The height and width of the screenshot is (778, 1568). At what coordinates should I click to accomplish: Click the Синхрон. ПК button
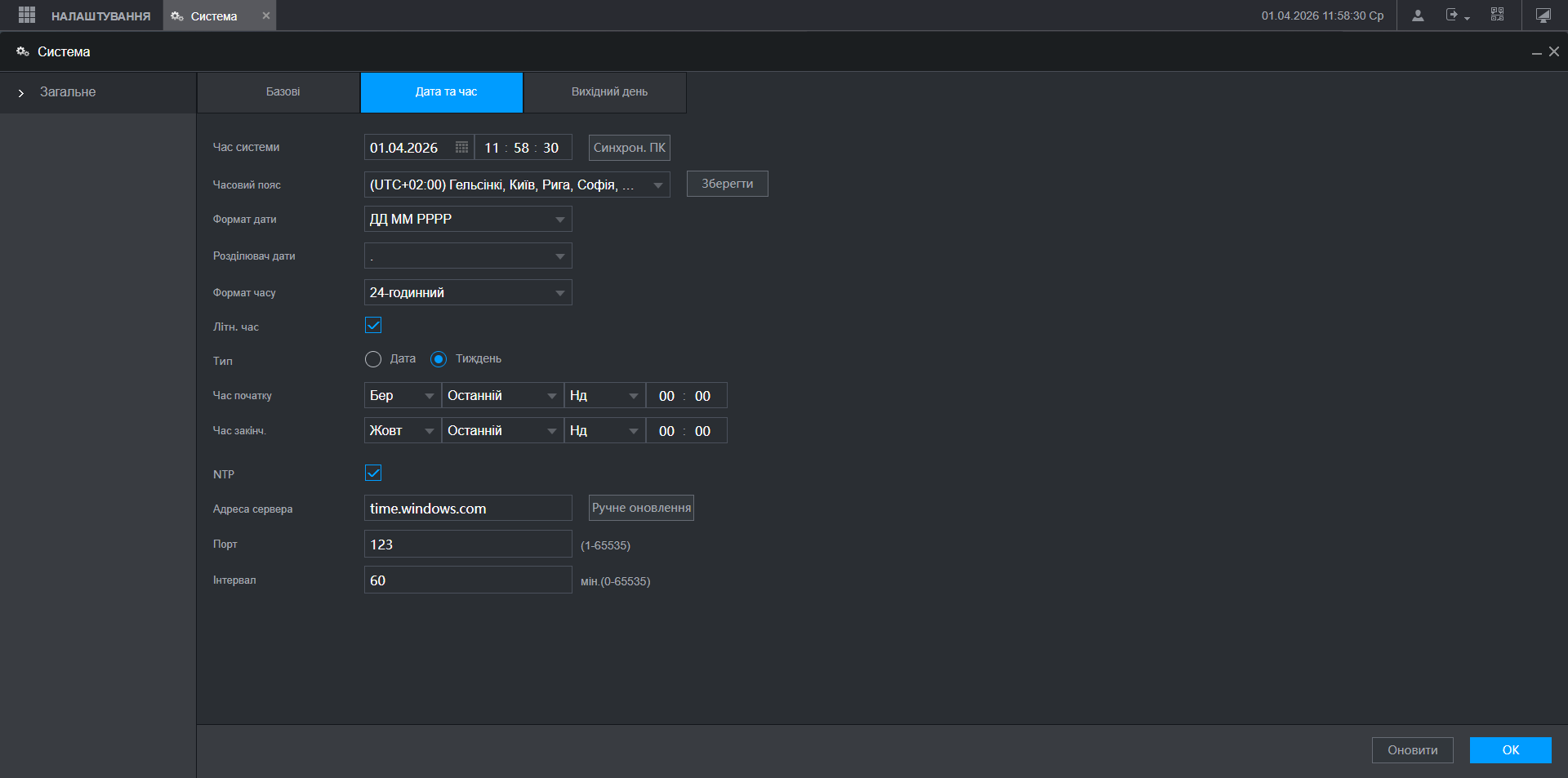[629, 148]
